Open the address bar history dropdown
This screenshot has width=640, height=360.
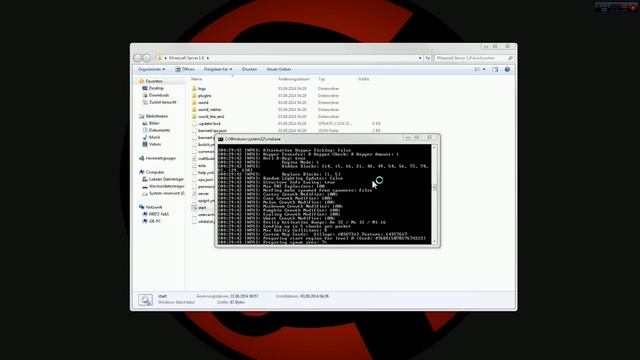click(420, 58)
